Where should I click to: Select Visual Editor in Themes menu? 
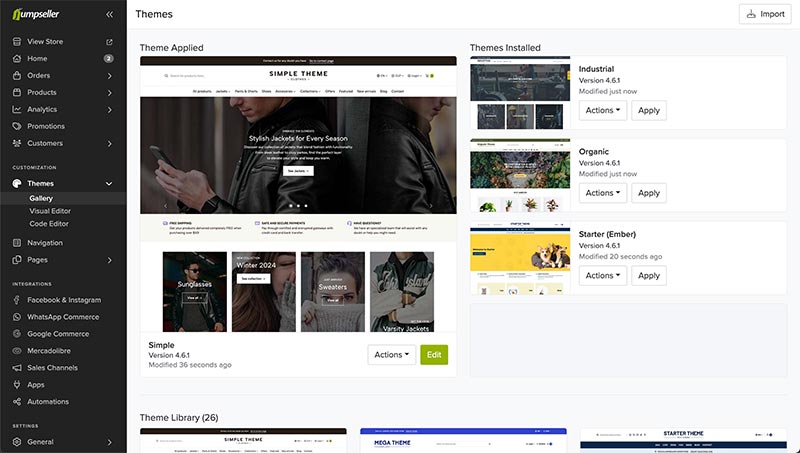point(50,211)
